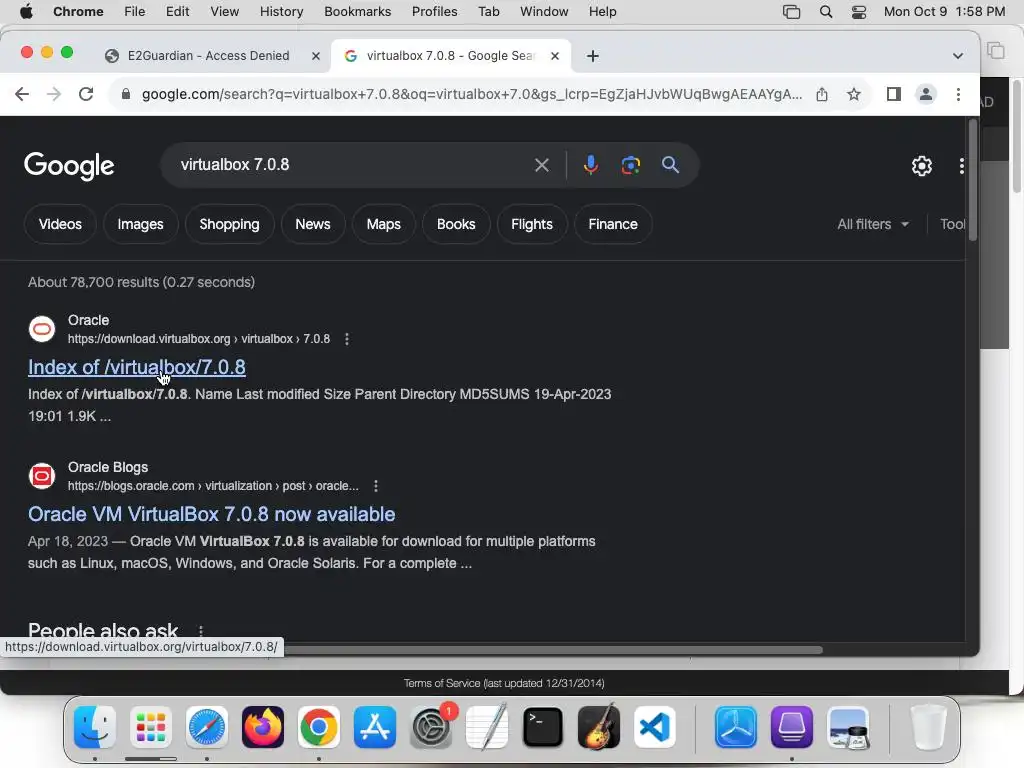This screenshot has height=768, width=1024.
Task: Filter results by Finance
Action: pos(613,224)
